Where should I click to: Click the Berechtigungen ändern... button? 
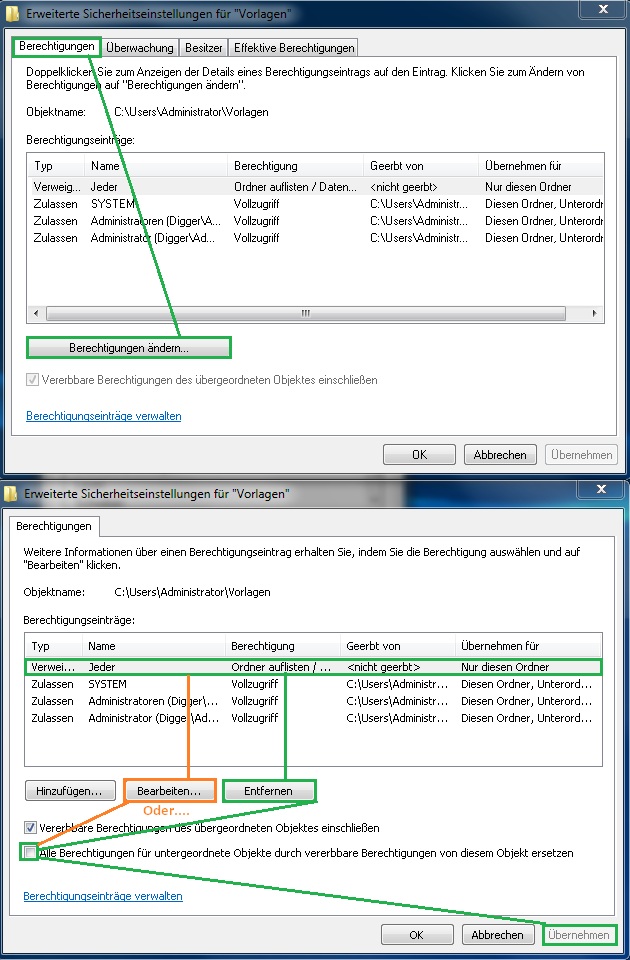pyautogui.click(x=129, y=348)
